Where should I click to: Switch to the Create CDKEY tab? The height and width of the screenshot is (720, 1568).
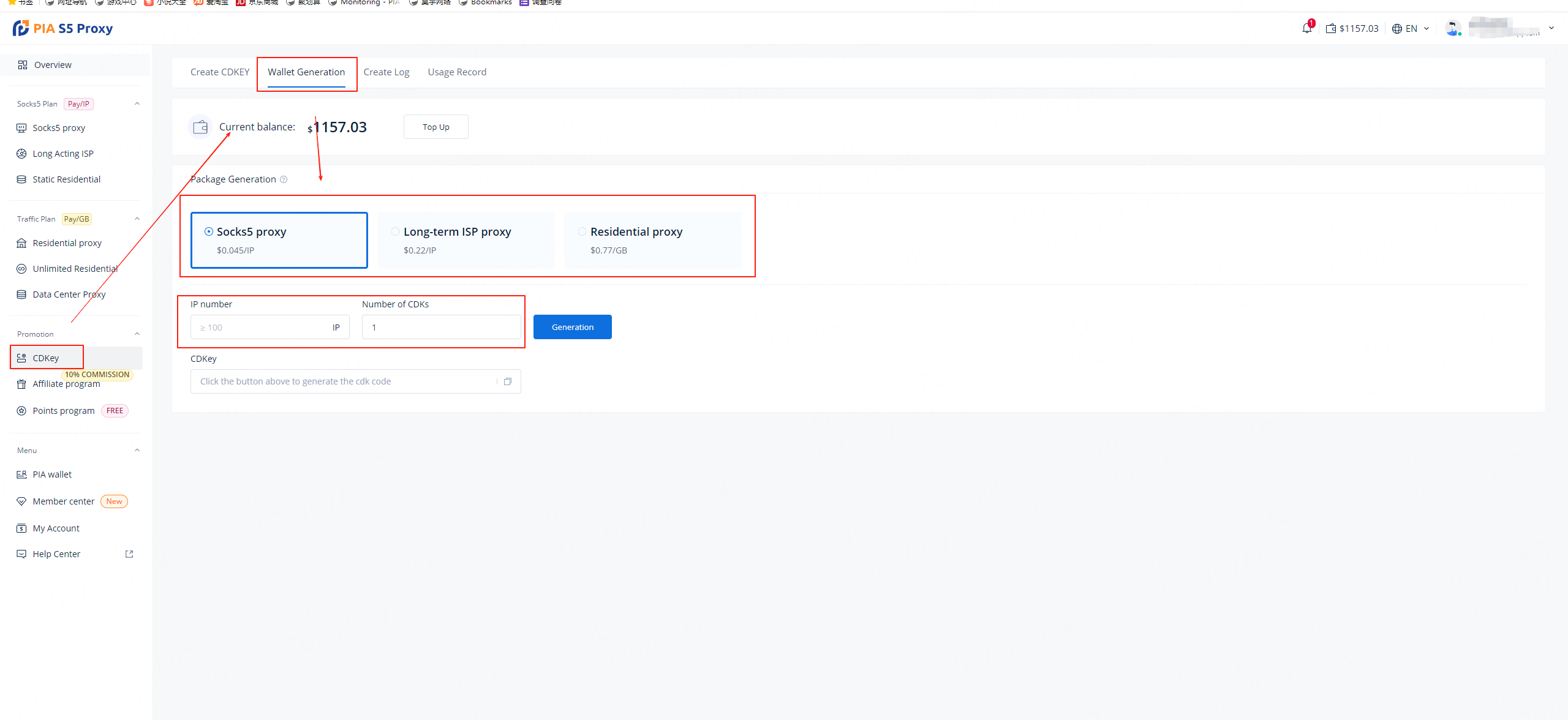click(x=220, y=72)
